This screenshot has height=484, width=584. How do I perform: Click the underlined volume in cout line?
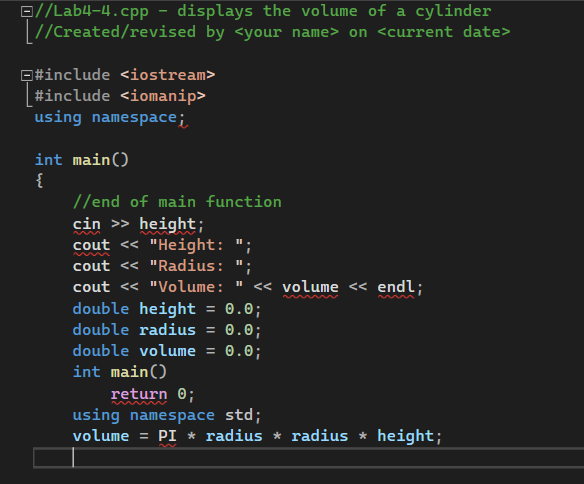(x=310, y=287)
